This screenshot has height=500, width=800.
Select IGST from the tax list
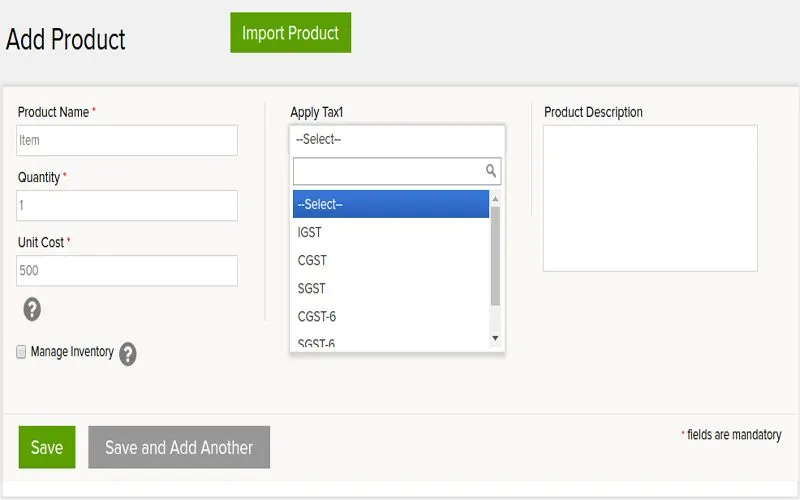[x=391, y=232]
